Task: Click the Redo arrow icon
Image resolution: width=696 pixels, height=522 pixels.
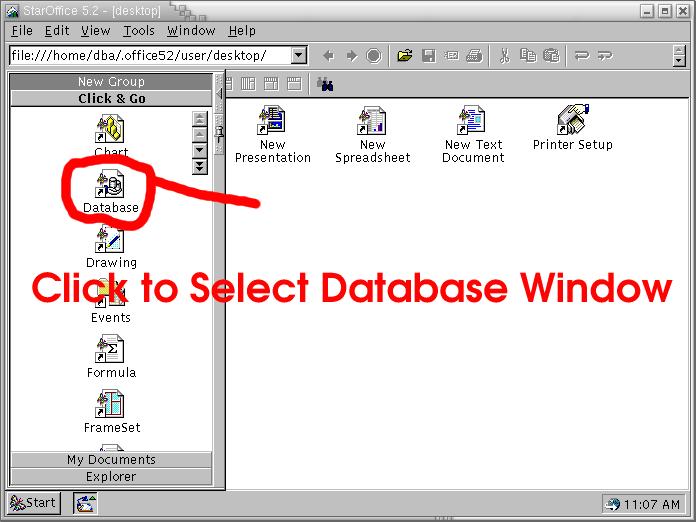Action: (x=605, y=56)
